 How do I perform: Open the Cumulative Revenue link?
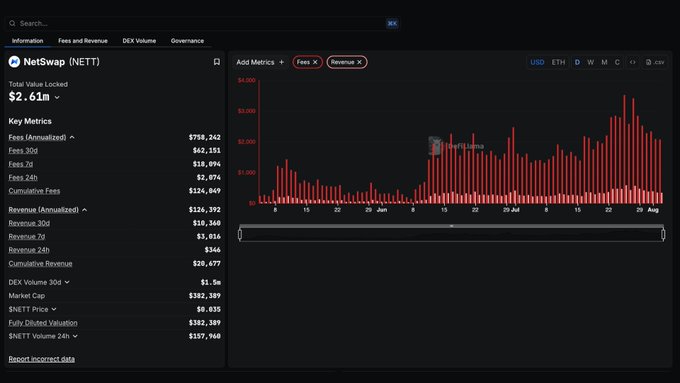pos(40,263)
